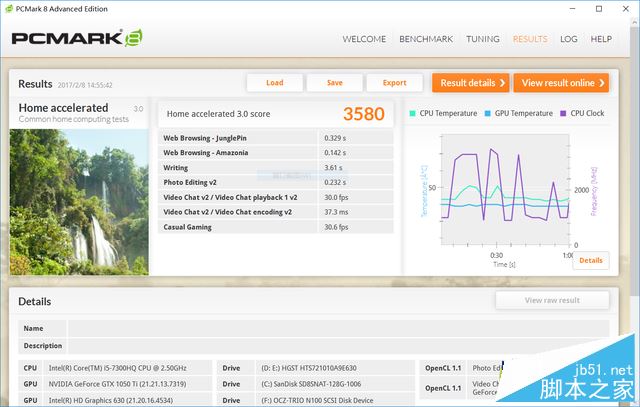Minimize the PCMark 8 window
The height and width of the screenshot is (407, 640).
572,9
